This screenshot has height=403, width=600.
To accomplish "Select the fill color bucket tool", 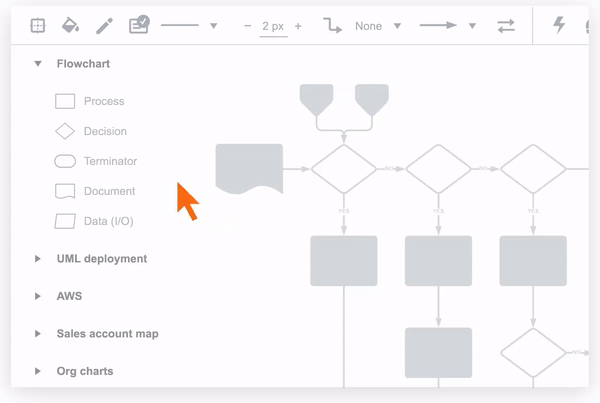I will (70, 26).
